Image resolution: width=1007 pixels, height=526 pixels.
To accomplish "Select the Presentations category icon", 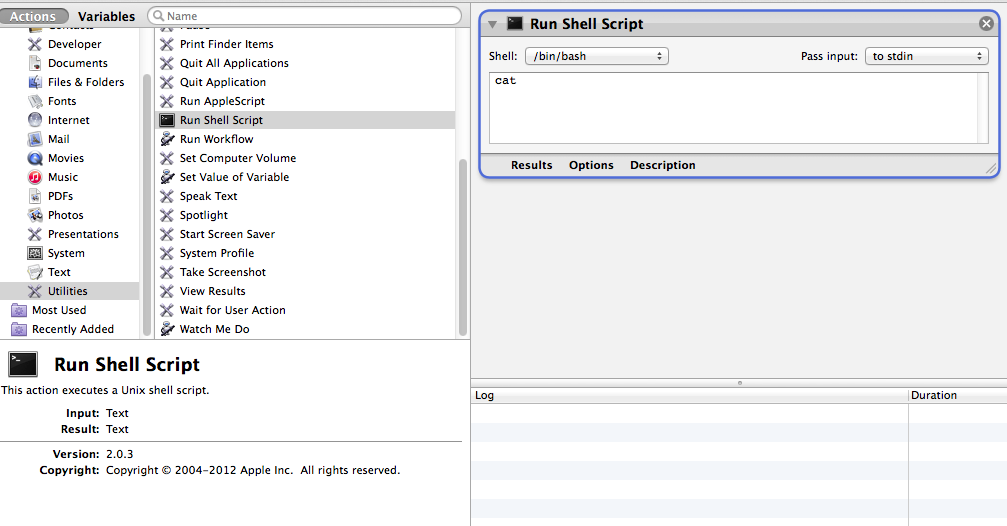I will pos(35,234).
